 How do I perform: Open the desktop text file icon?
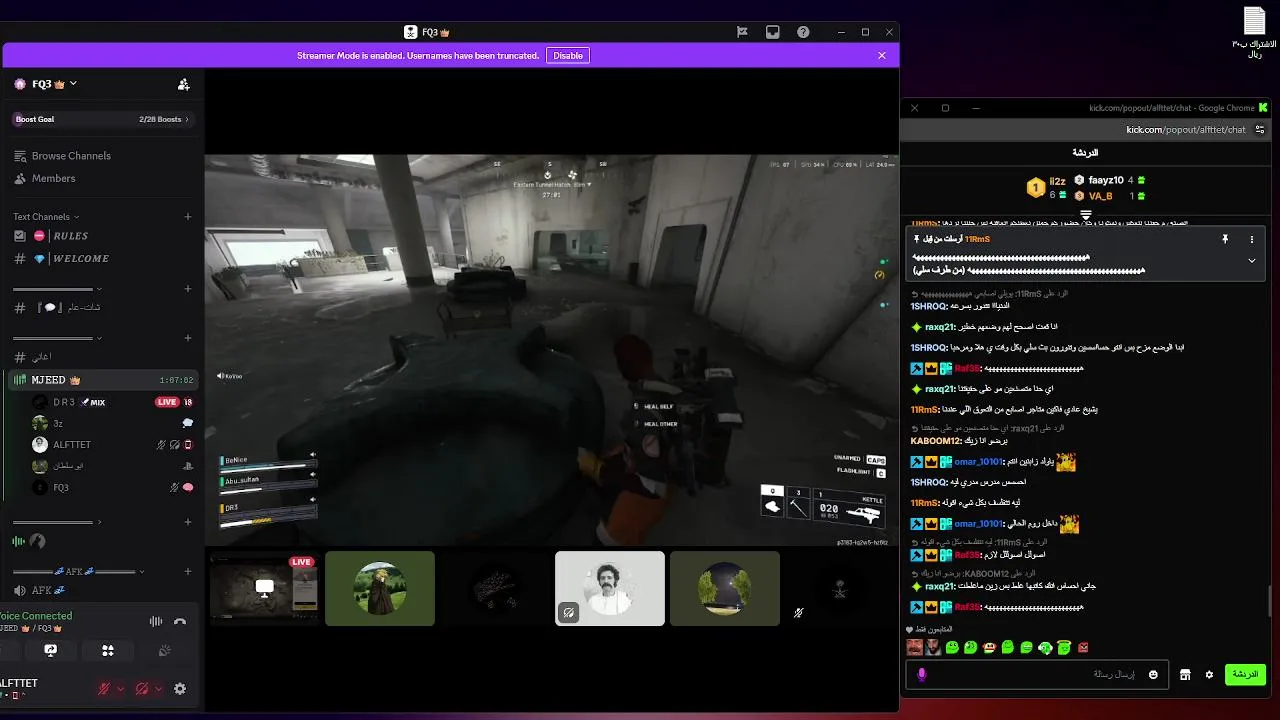[x=1254, y=32]
